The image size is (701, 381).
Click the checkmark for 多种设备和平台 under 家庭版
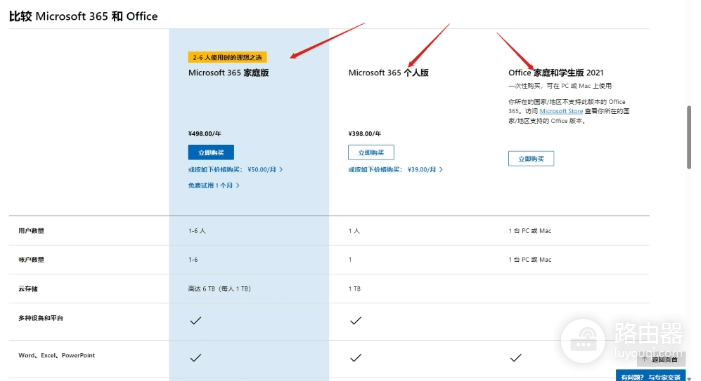coord(195,321)
